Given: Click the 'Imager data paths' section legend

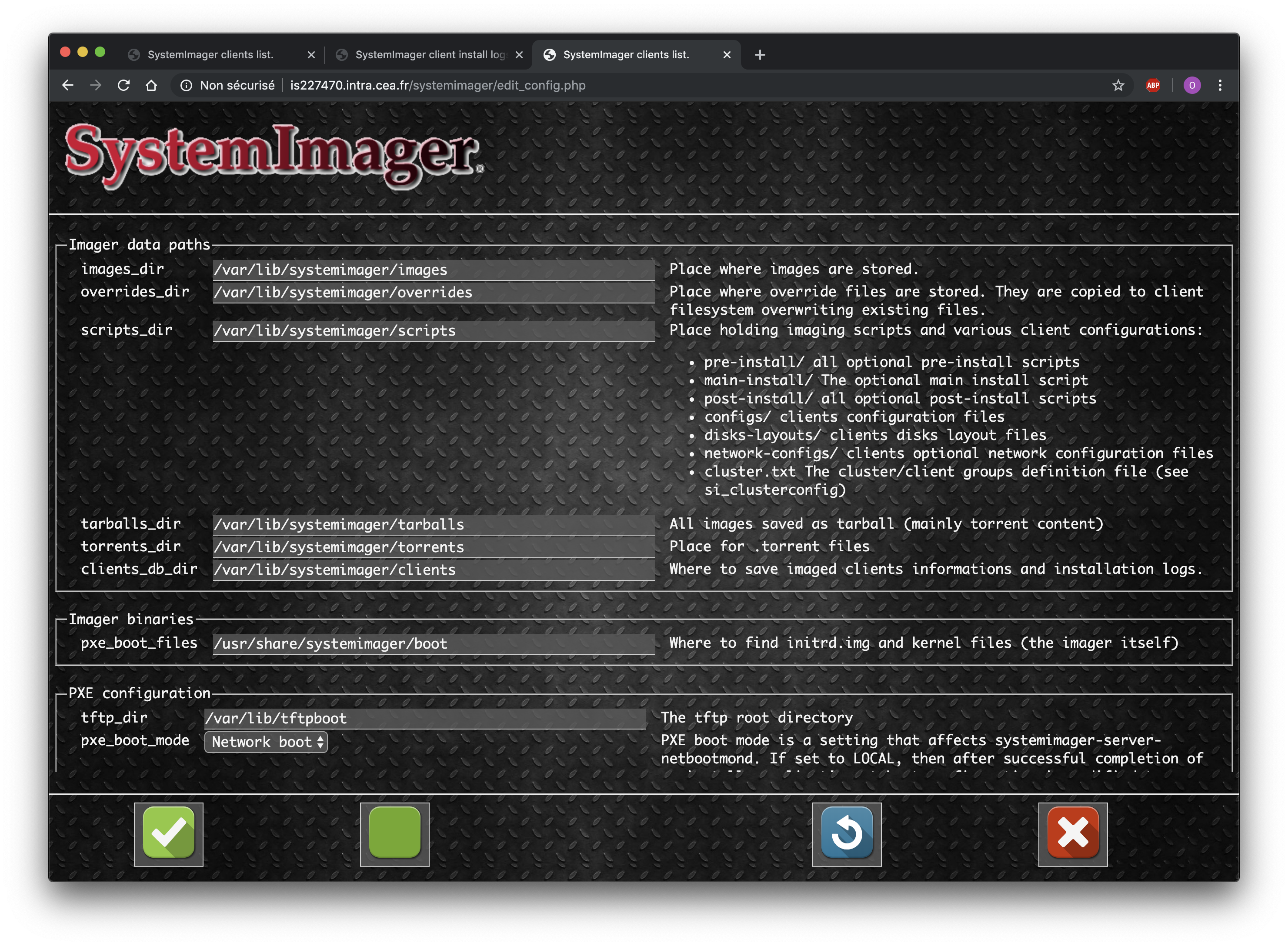Looking at the screenshot, I should tap(139, 244).
